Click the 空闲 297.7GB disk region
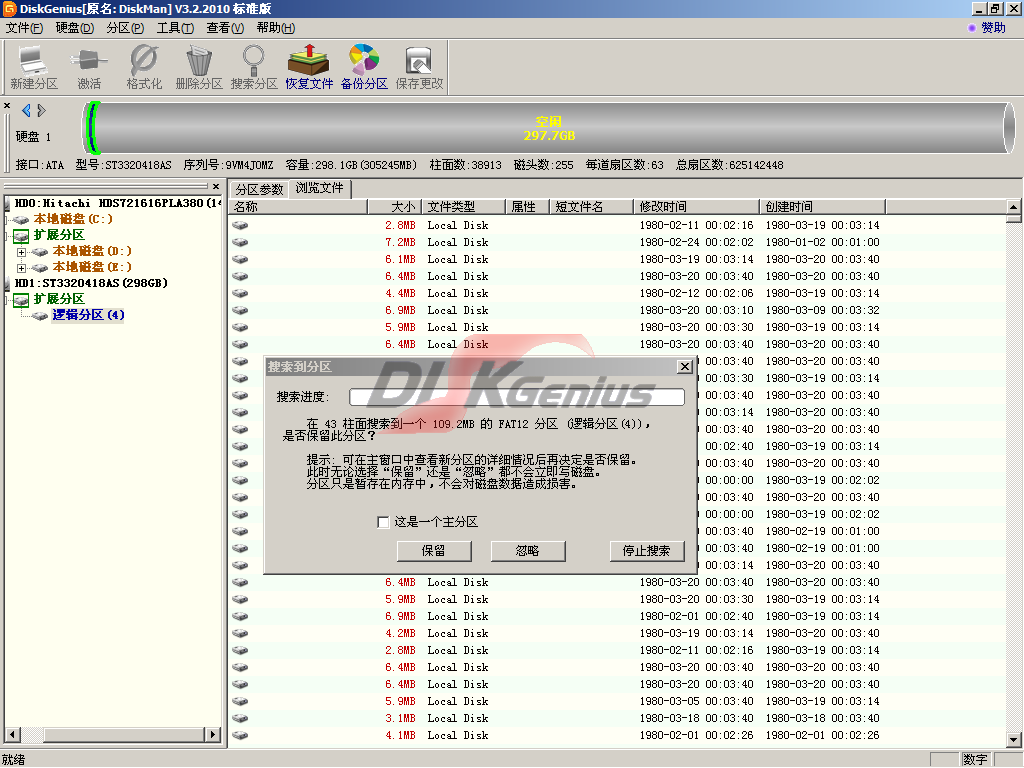 click(x=549, y=129)
